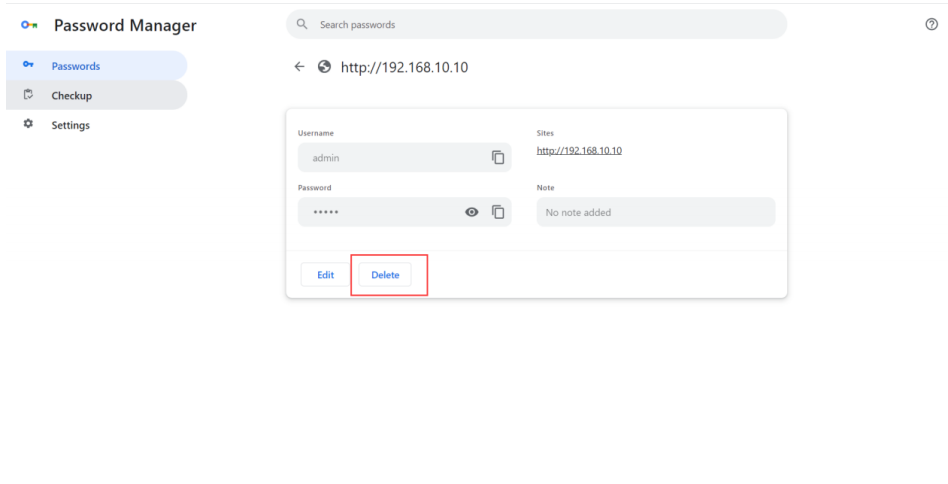Viewport: 948px width, 484px height.
Task: Show the password with the eye icon
Action: 470,212
